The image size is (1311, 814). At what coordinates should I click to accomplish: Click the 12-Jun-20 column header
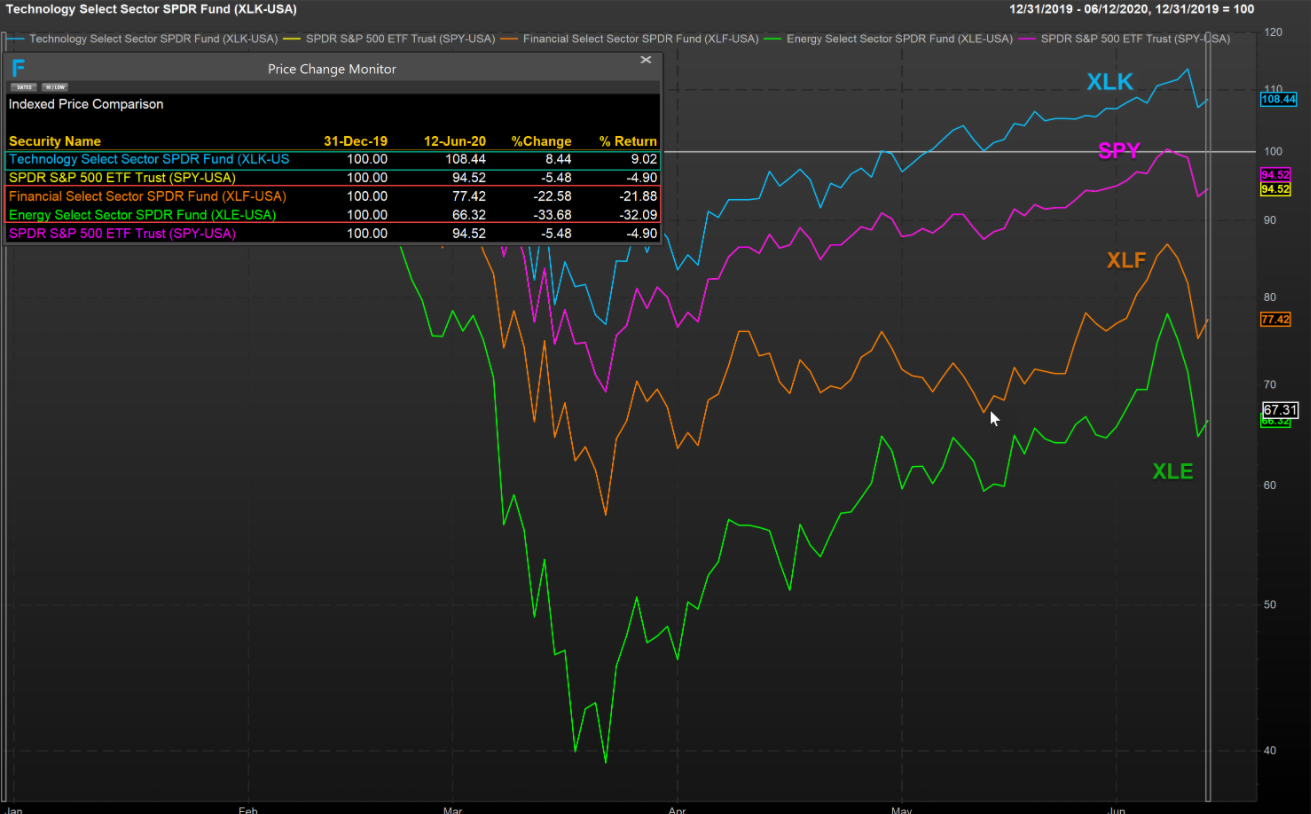click(455, 141)
